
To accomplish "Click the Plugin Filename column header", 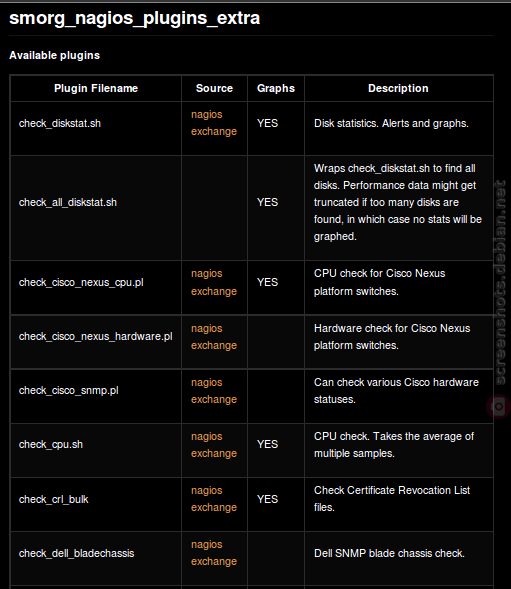I will click(96, 88).
